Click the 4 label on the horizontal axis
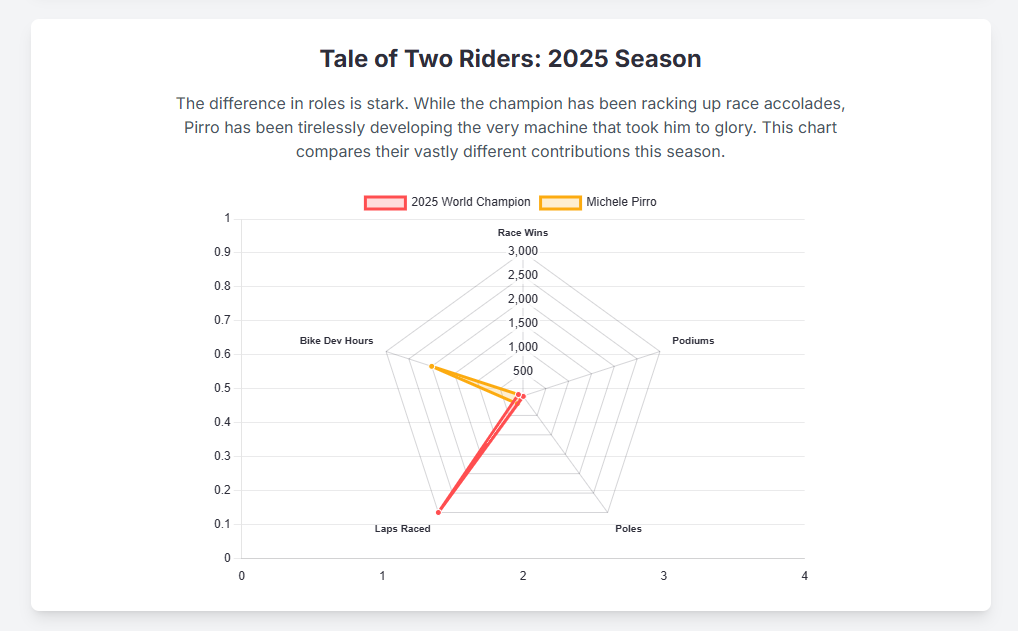Viewport: 1018px width, 631px height. point(804,575)
